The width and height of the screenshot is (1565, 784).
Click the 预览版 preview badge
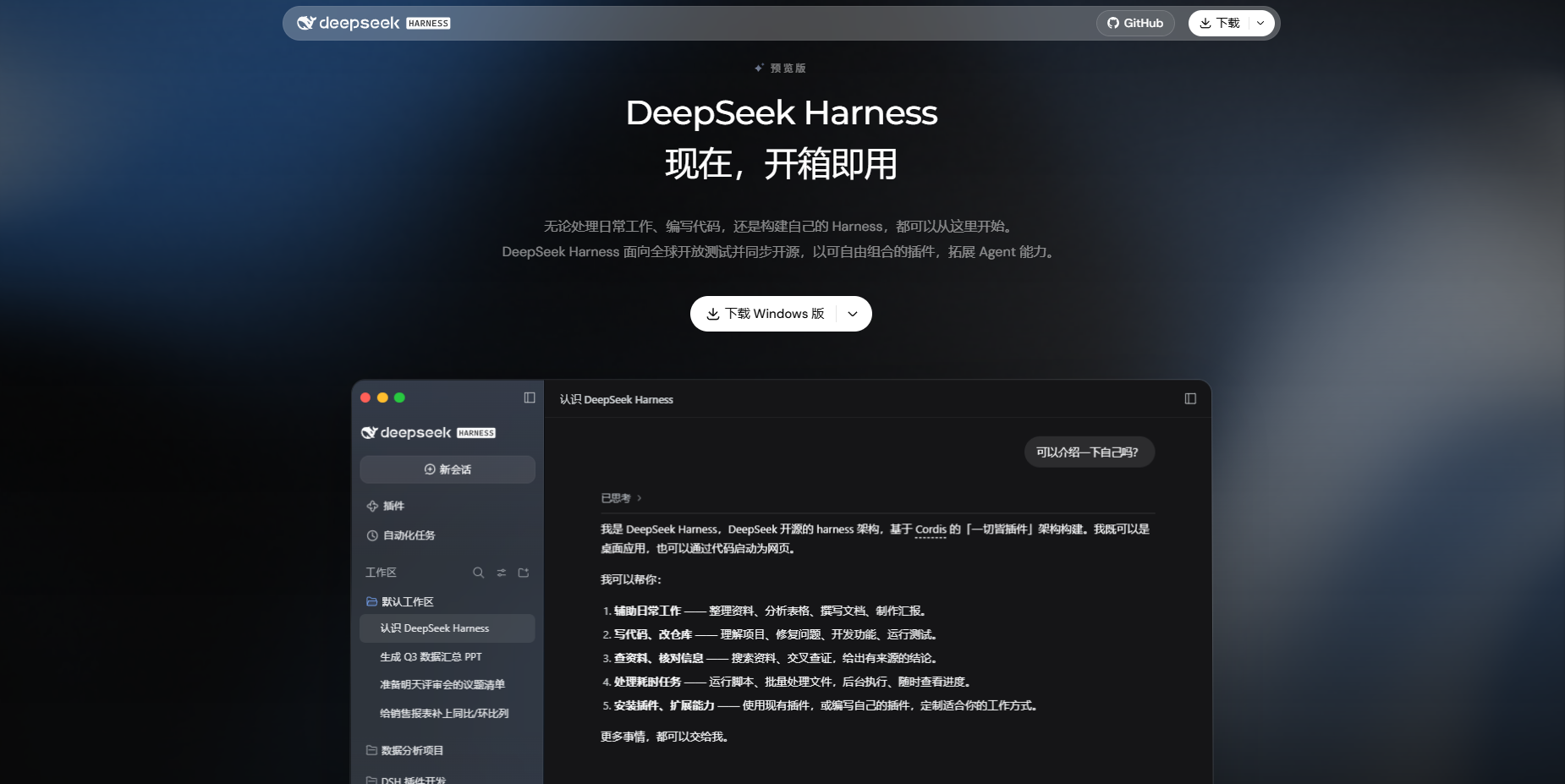[x=780, y=68]
